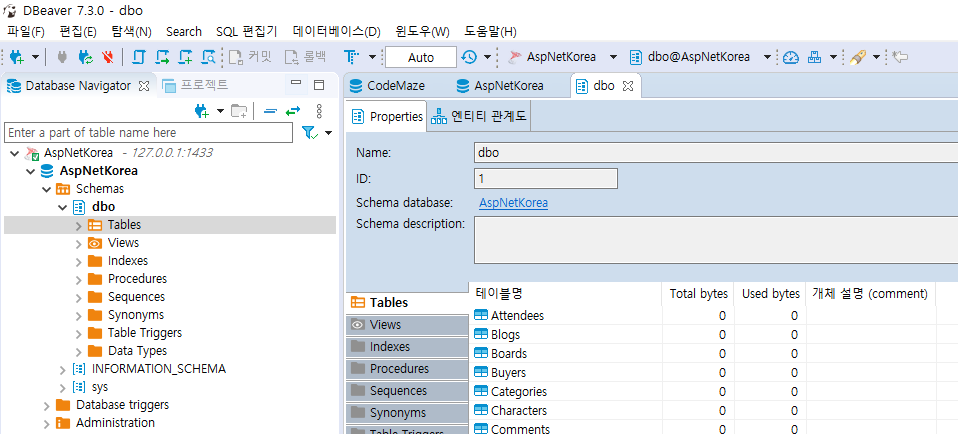
Task: Click the recent SQL script icon with green arrow
Action: [162, 57]
